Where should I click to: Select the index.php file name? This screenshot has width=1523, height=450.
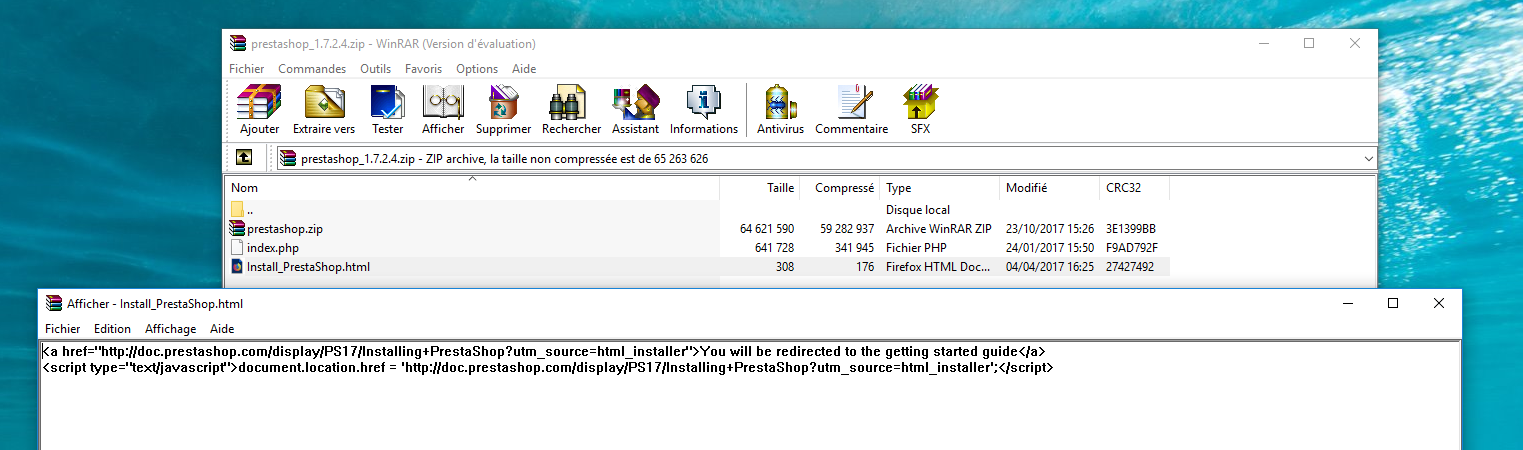pyautogui.click(x=272, y=248)
